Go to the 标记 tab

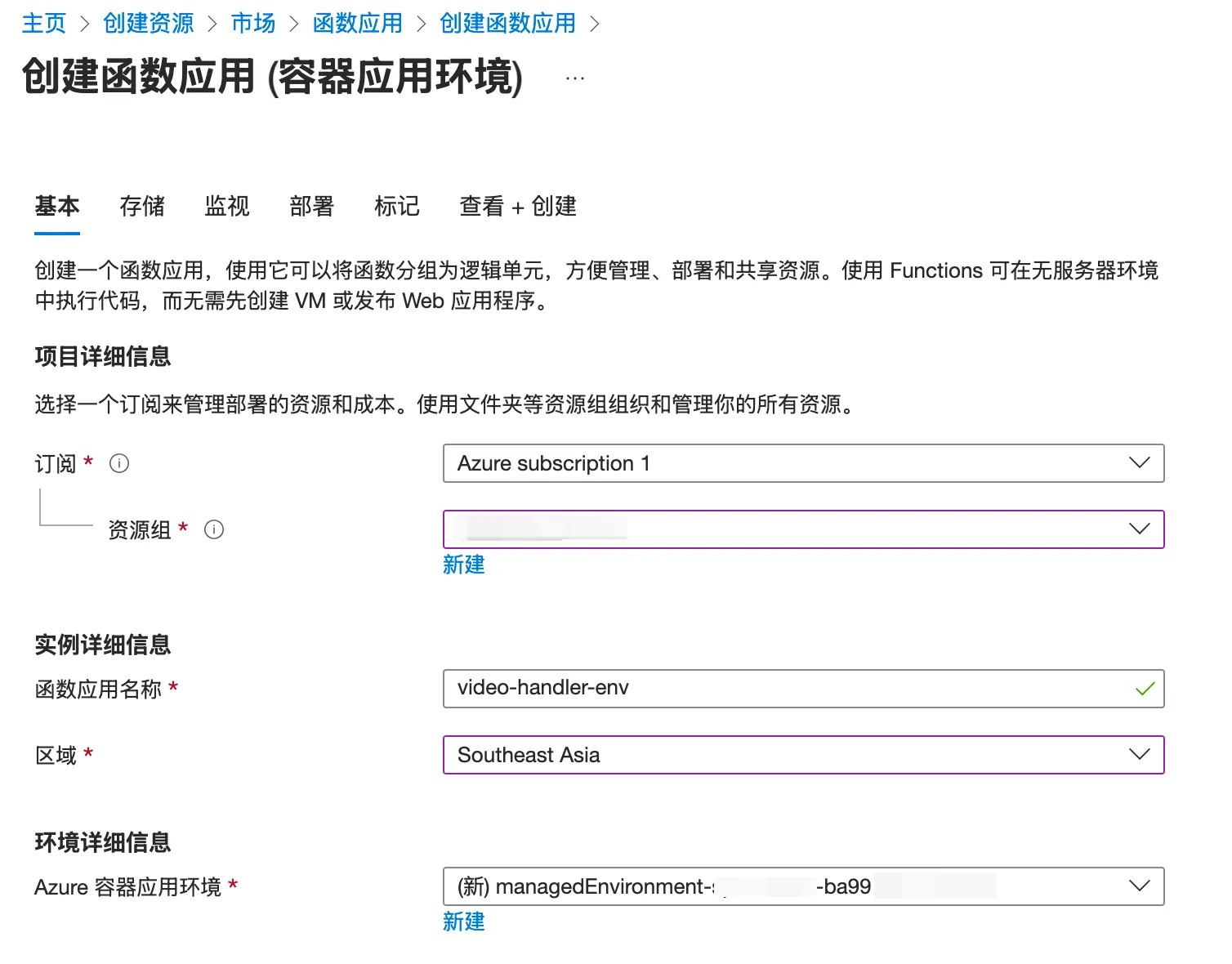tap(397, 206)
